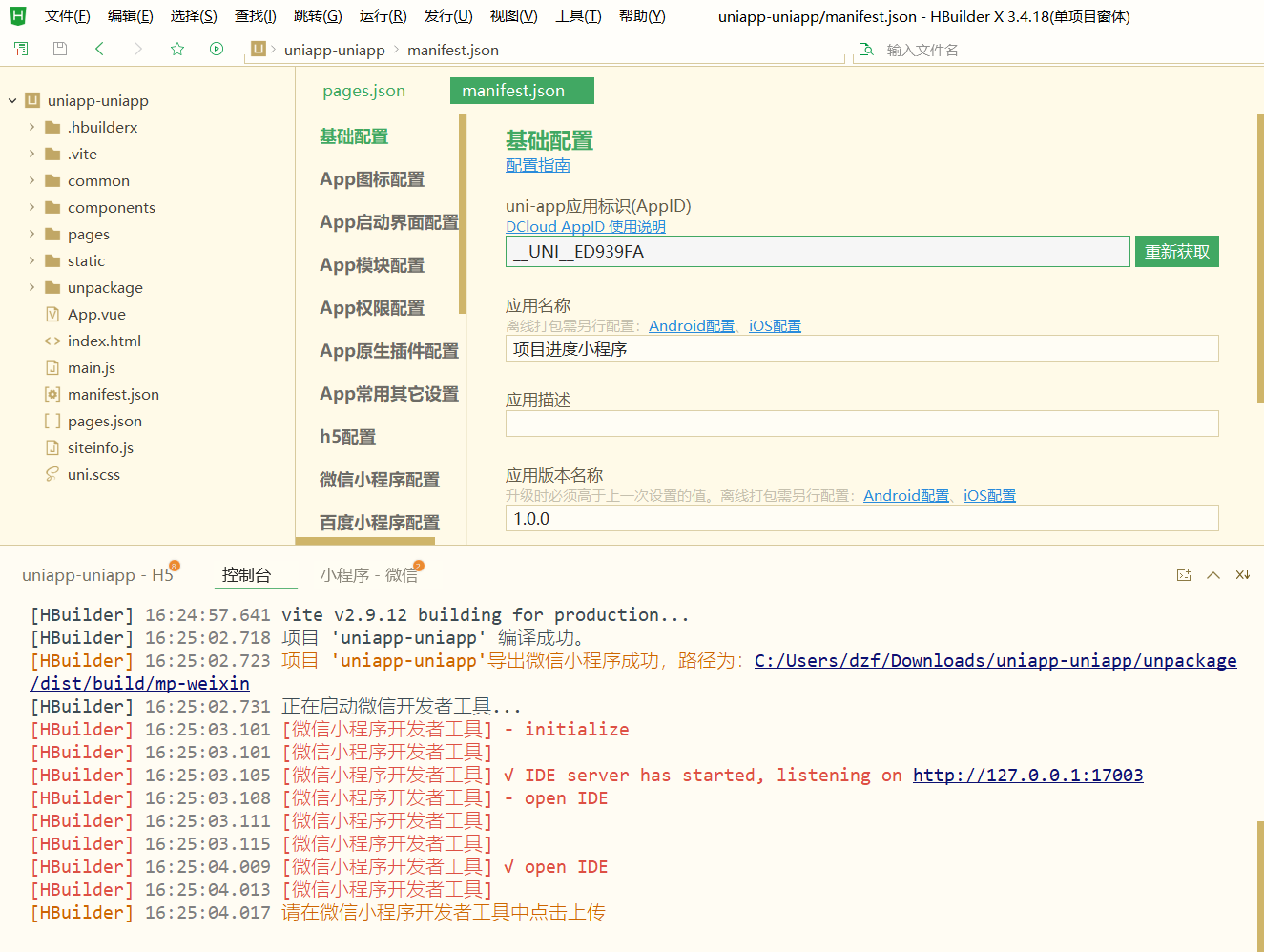Click the console export icon
This screenshot has height=952, width=1264.
pos(1184,575)
